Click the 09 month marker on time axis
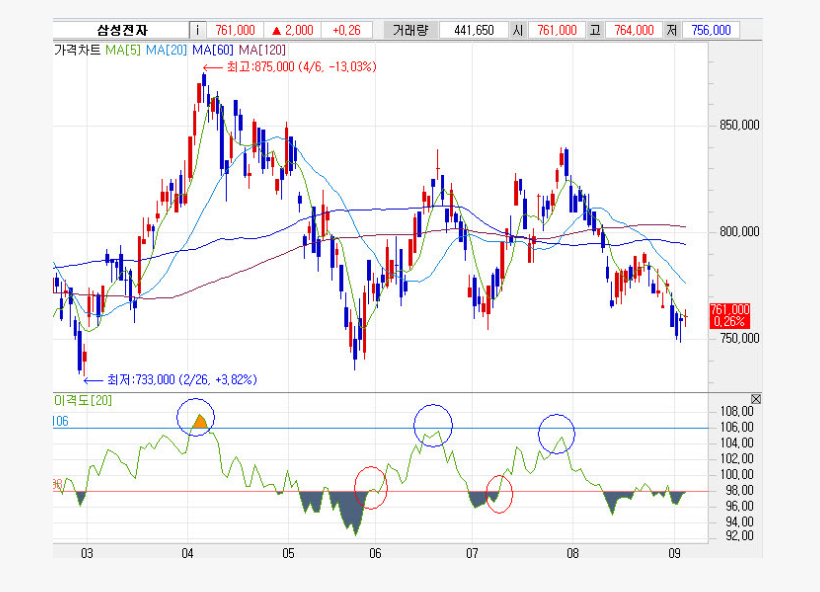The width and height of the screenshot is (820, 592). coord(674,553)
